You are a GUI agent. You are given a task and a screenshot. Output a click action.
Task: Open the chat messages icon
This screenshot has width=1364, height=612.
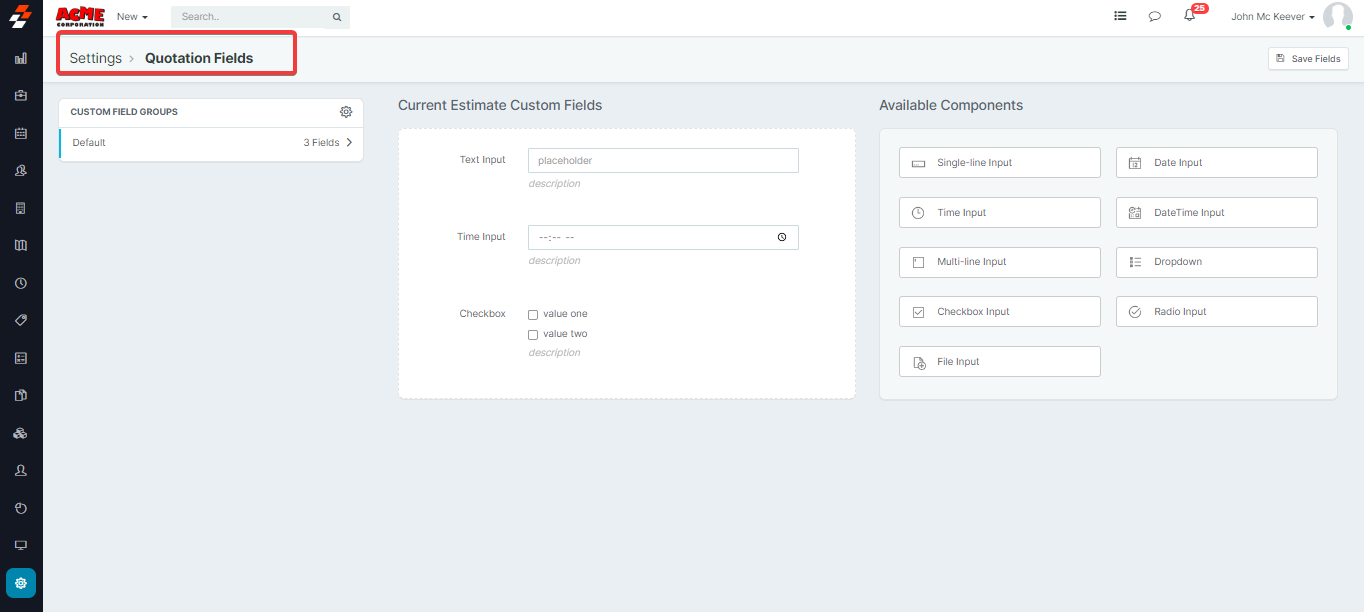tap(1154, 16)
